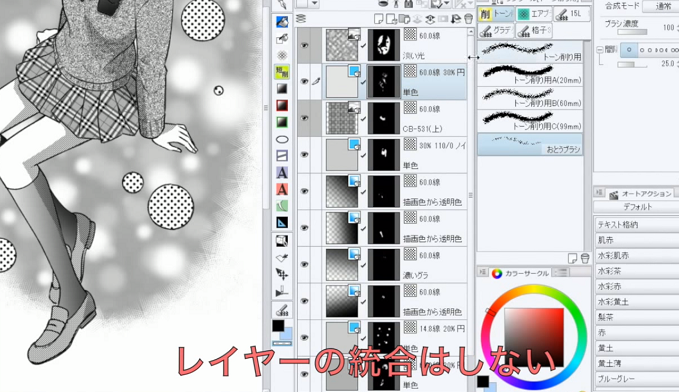
Task: Hide the 淡い光 layer
Action: (304, 45)
